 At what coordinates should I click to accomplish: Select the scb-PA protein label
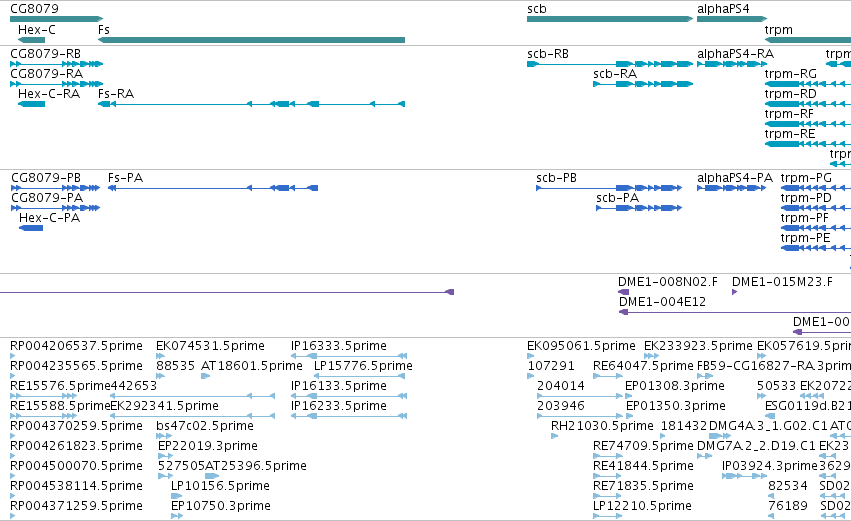[618, 198]
